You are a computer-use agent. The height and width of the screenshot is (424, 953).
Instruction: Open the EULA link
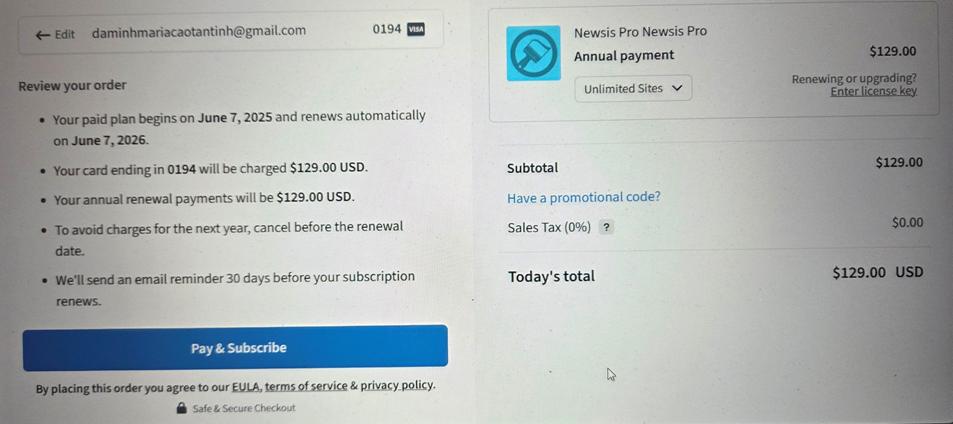(245, 386)
